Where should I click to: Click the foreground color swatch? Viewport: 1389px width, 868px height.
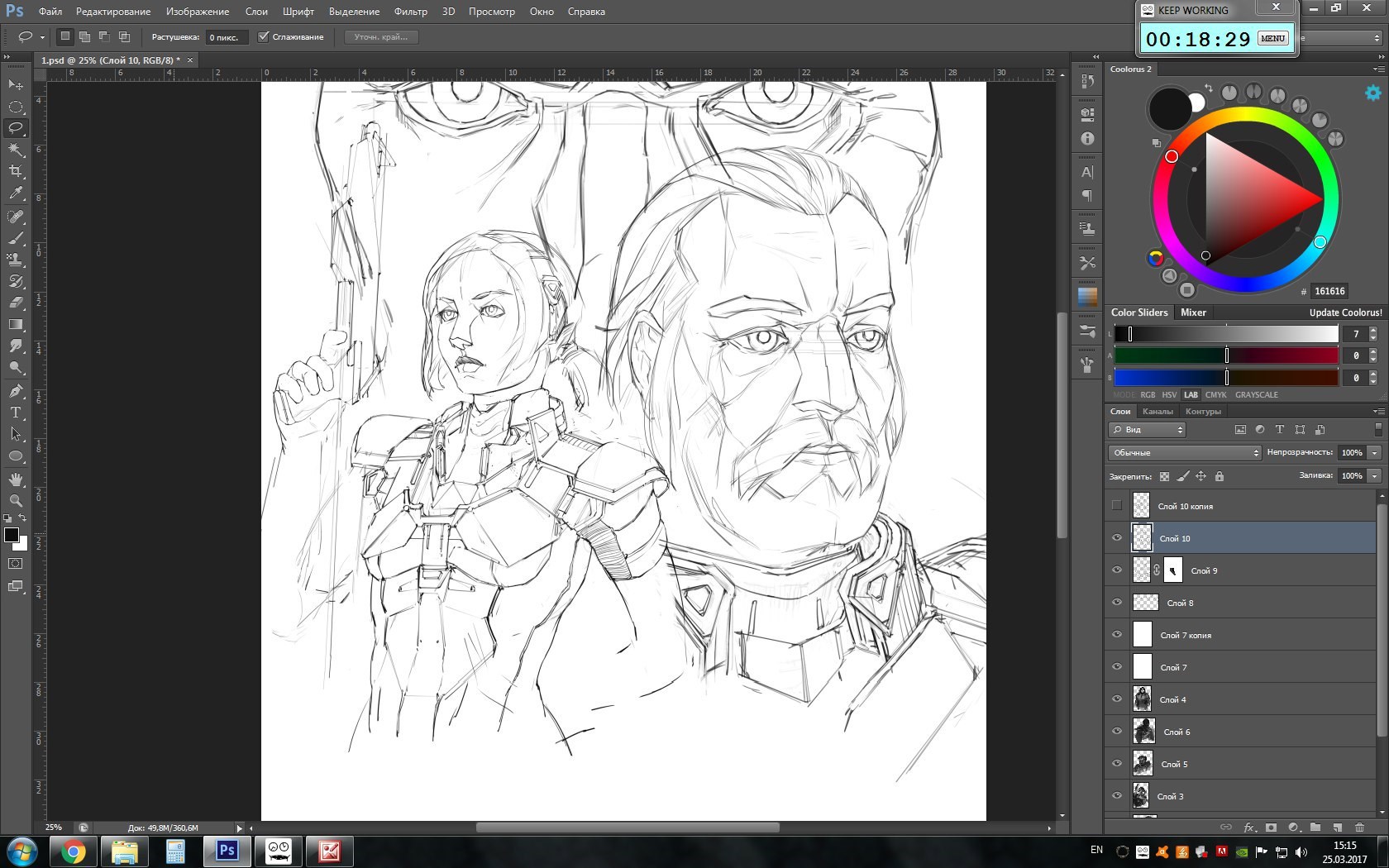point(12,535)
